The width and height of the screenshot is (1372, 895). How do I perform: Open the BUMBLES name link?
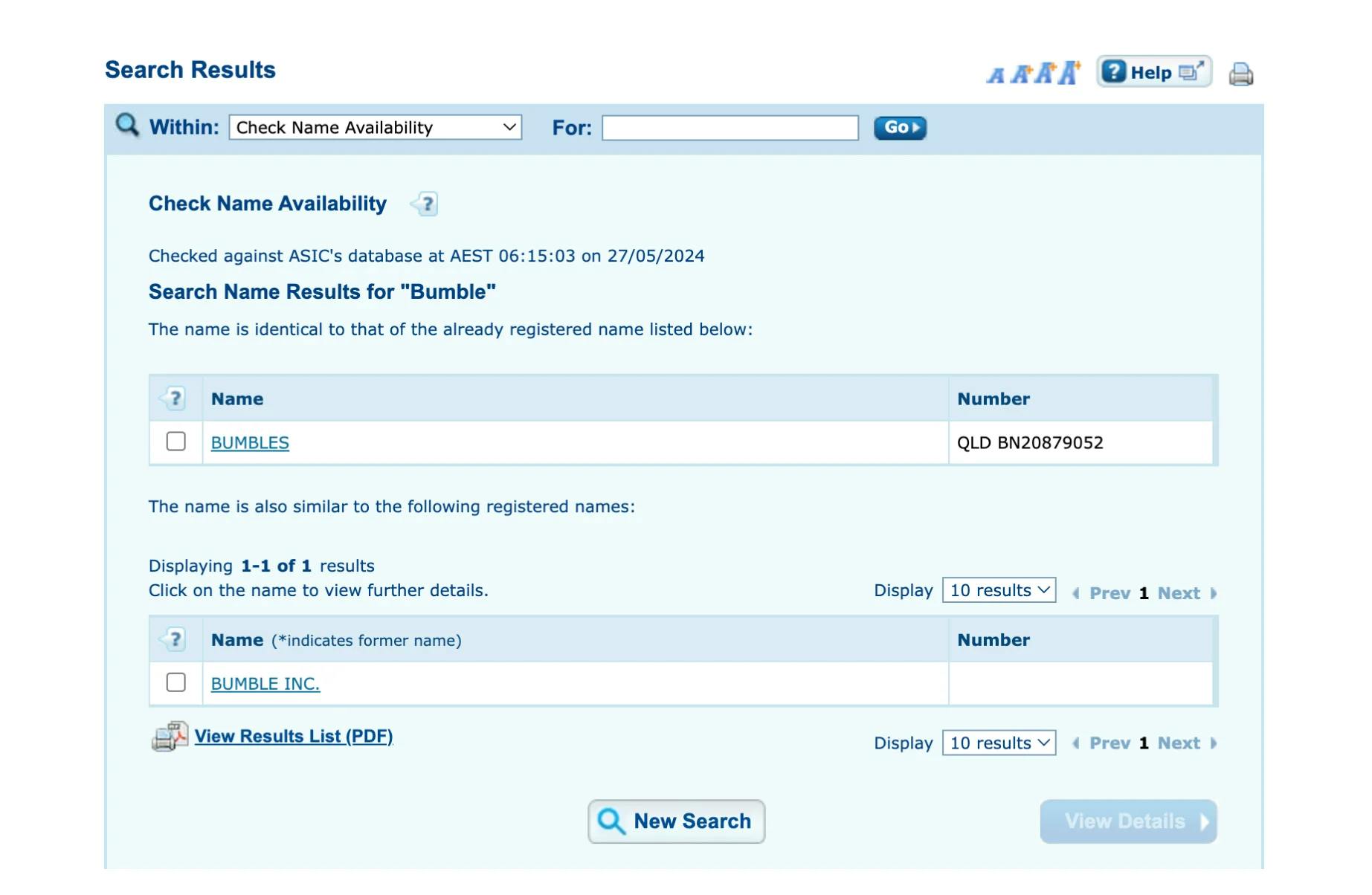coord(250,443)
